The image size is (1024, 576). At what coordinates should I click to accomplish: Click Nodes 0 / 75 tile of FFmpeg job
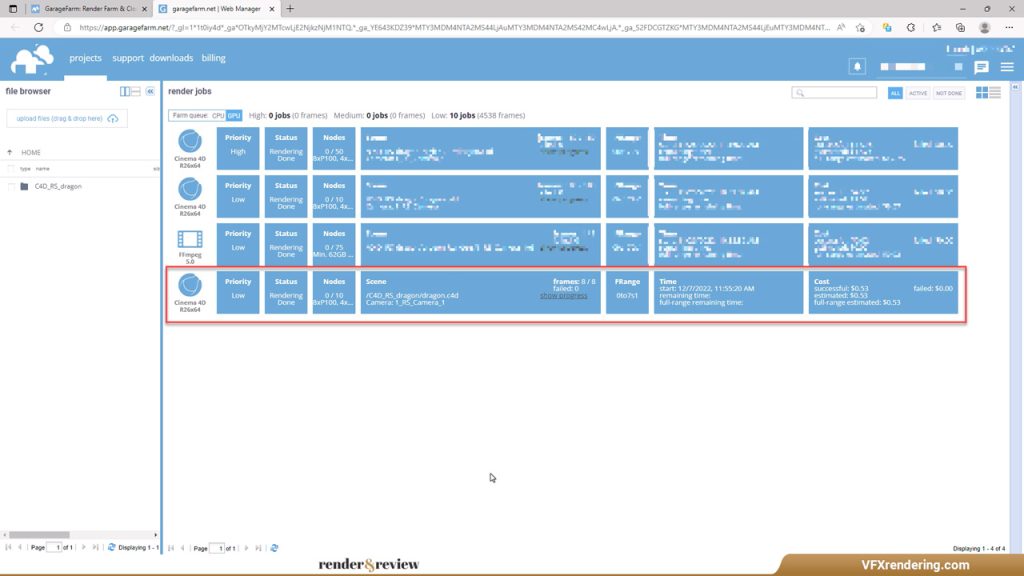[x=334, y=244]
